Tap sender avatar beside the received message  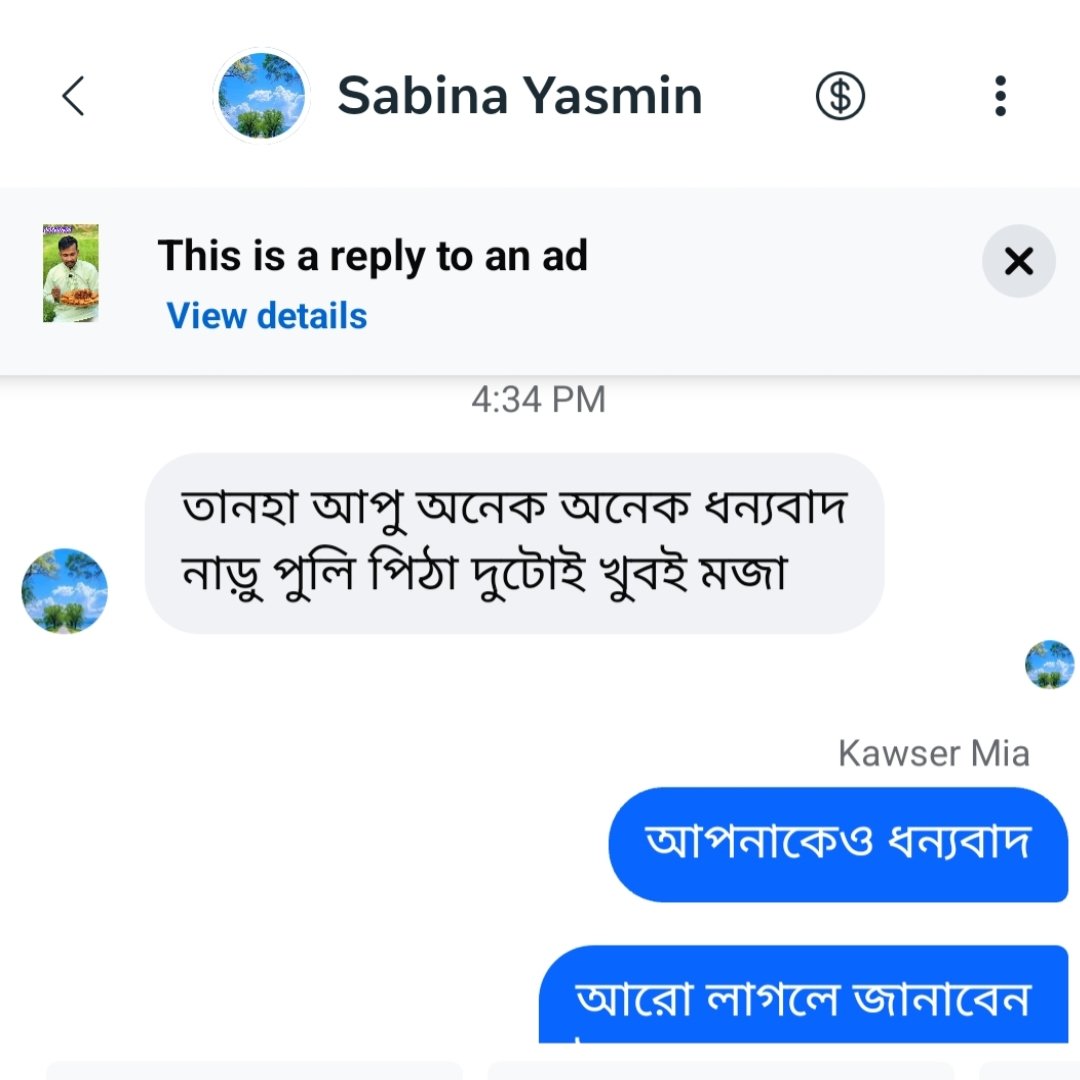[65, 591]
